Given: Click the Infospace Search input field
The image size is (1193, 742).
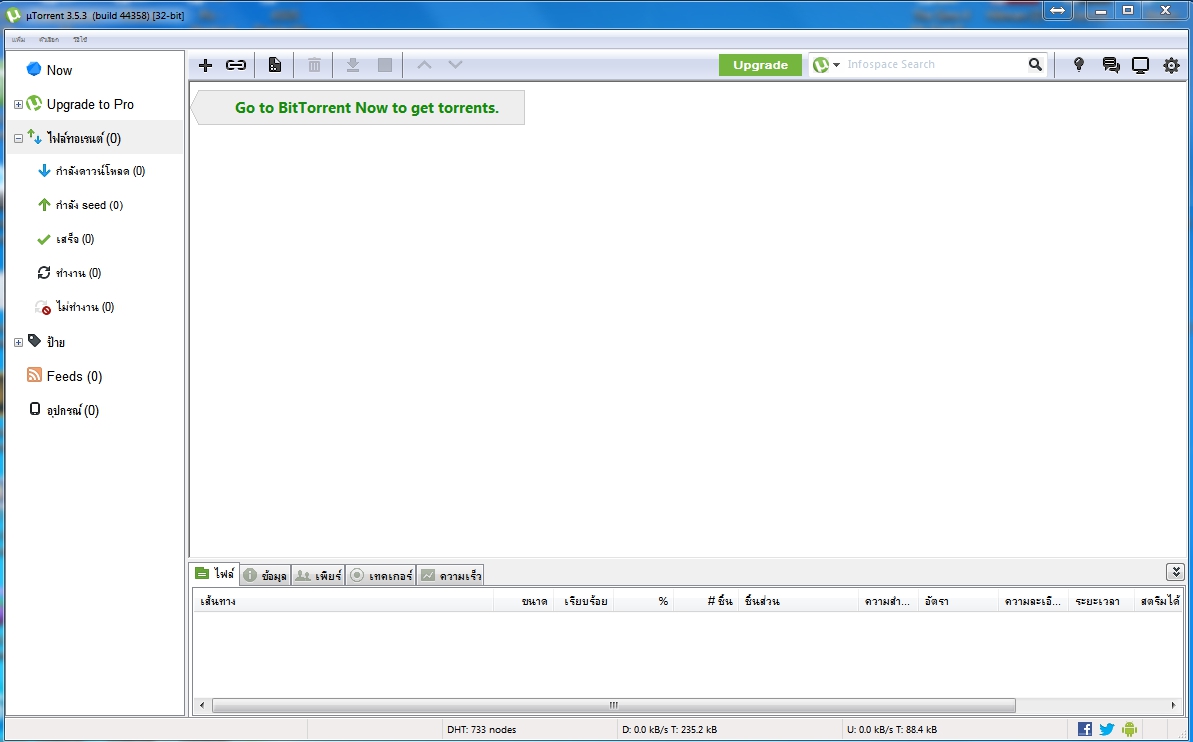Looking at the screenshot, I should (x=936, y=65).
